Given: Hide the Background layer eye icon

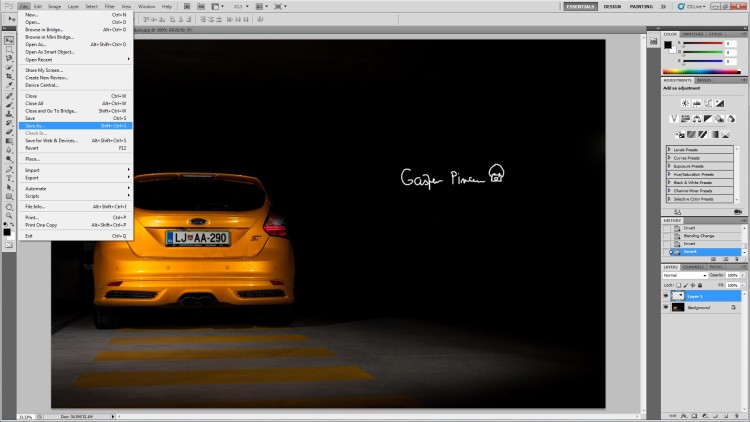Looking at the screenshot, I should click(666, 308).
